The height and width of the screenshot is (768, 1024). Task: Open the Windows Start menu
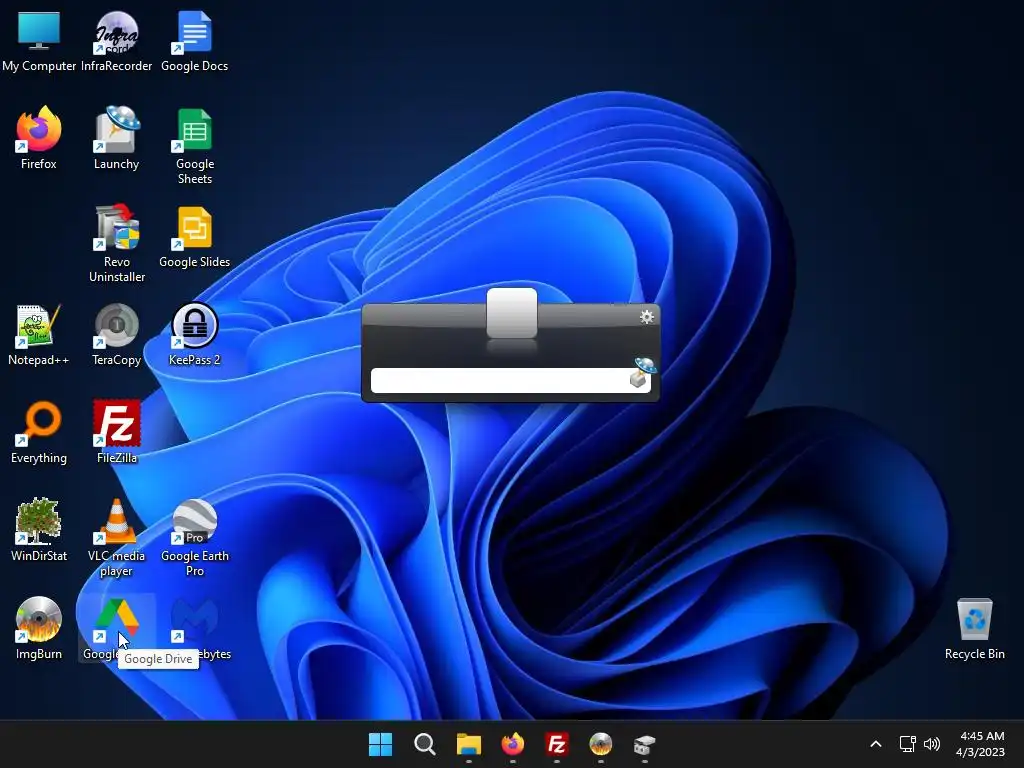[380, 744]
